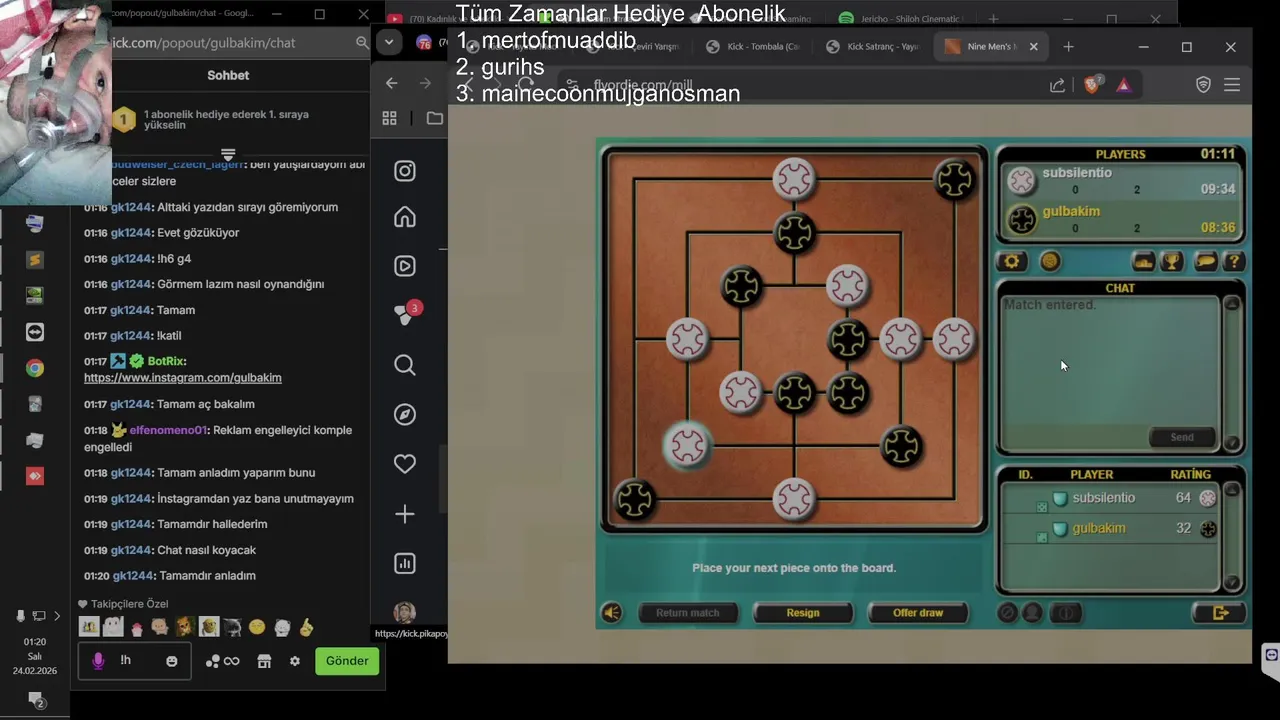Select subsilentio row in player list

click(1110, 498)
